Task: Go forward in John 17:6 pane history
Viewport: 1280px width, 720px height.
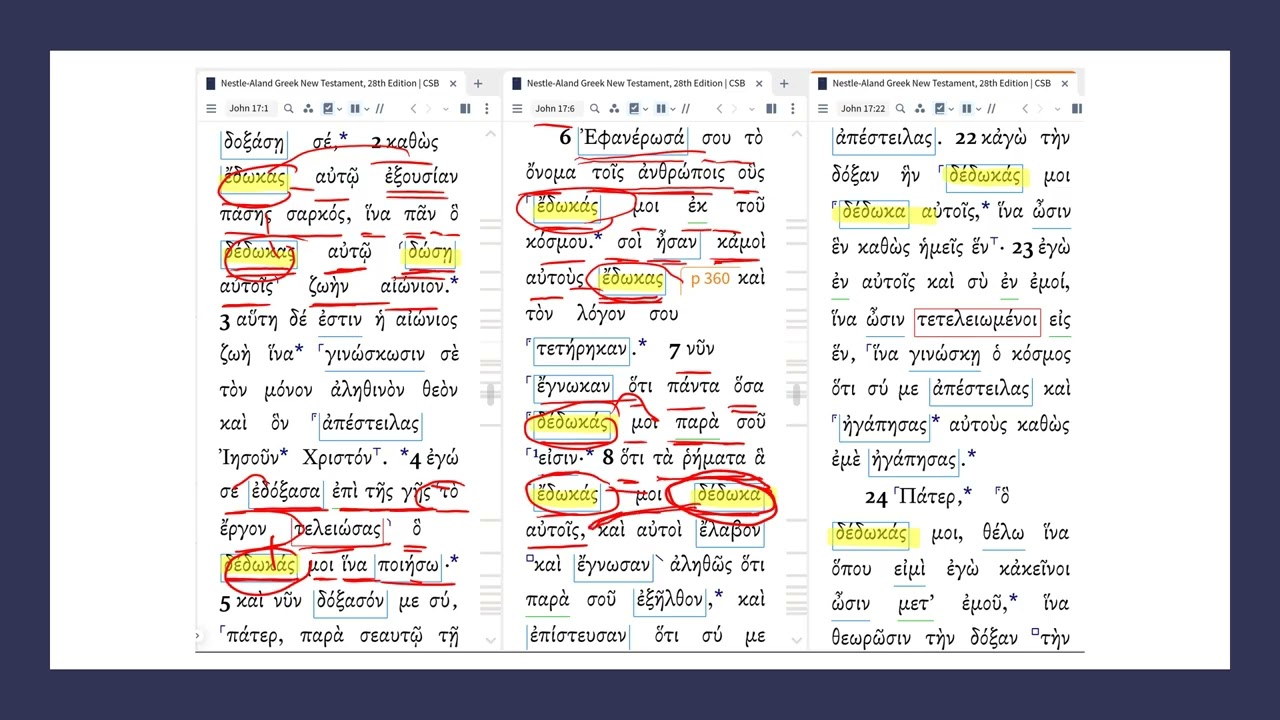Action: pyautogui.click(x=734, y=108)
